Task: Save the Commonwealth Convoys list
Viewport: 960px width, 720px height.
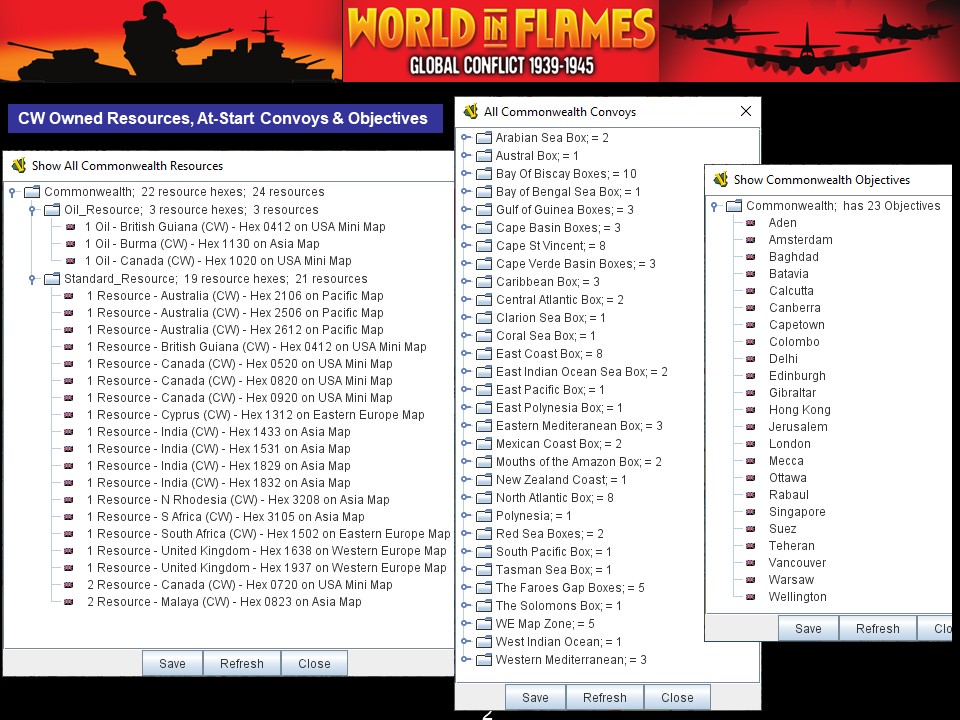Action: tap(535, 697)
